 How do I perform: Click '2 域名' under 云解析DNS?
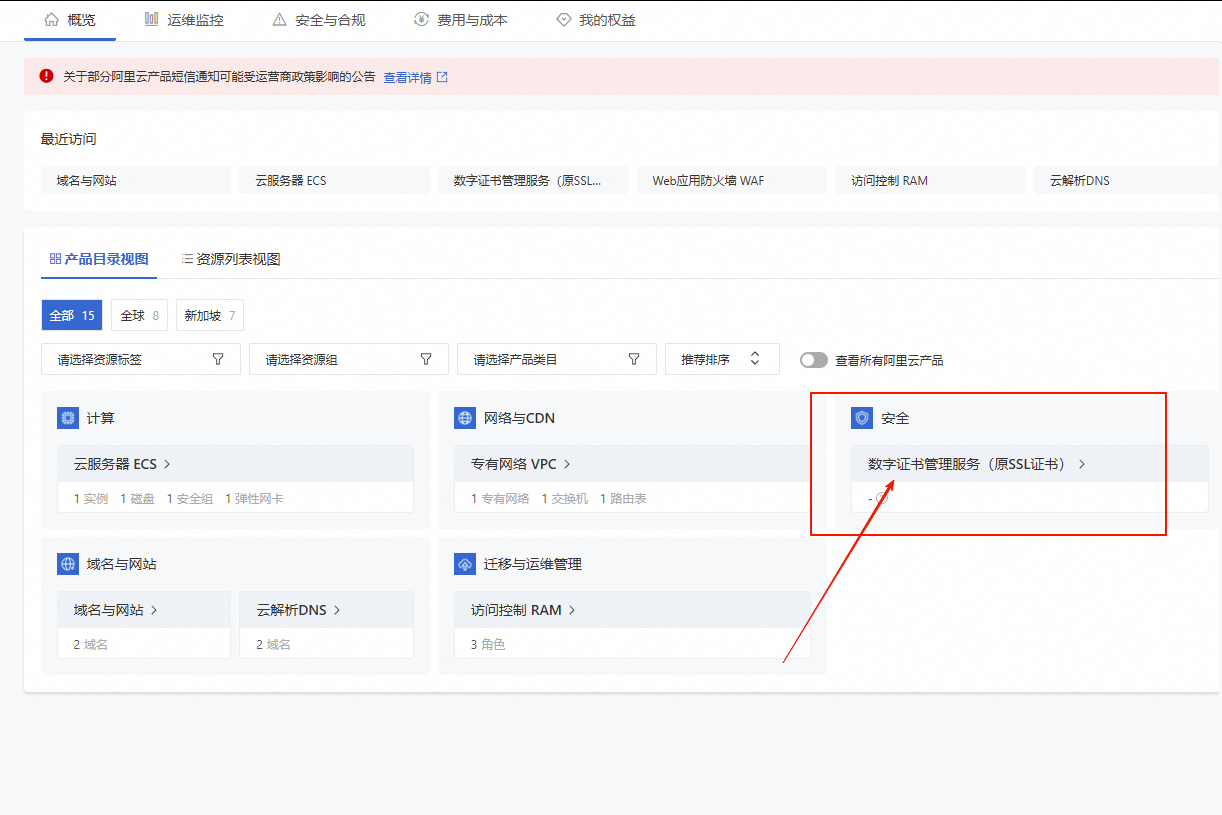coord(273,645)
